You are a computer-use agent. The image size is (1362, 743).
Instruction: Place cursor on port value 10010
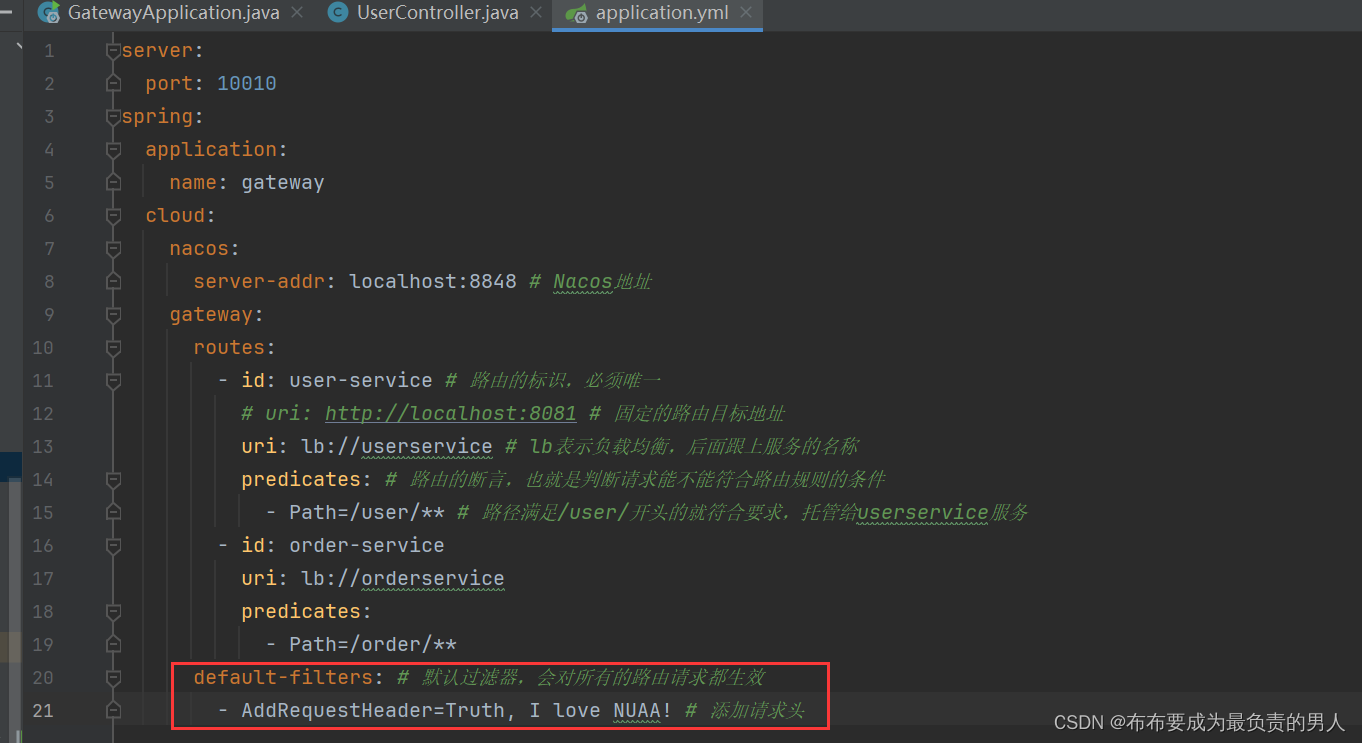pyautogui.click(x=247, y=83)
